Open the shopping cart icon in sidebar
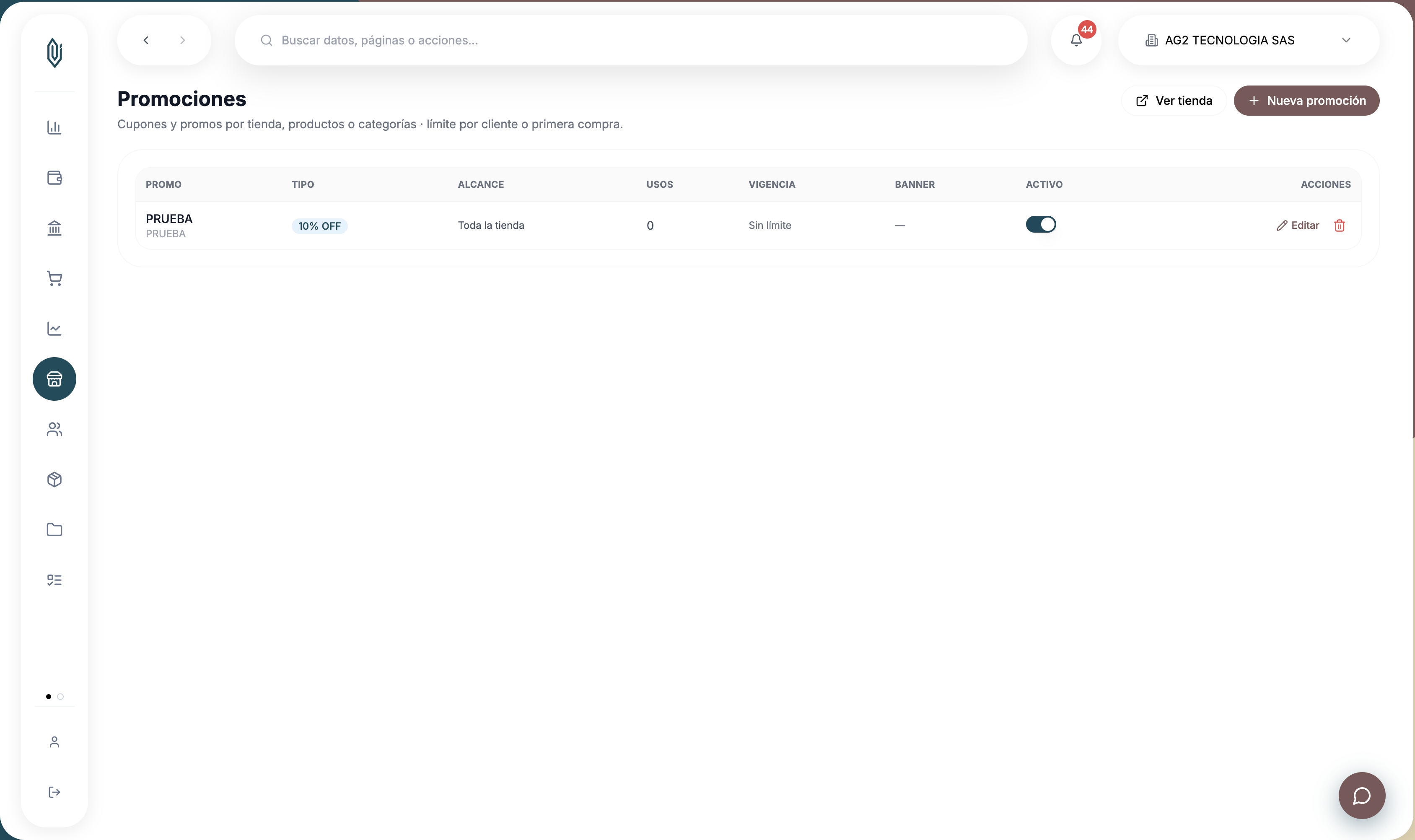Image resolution: width=1415 pixels, height=840 pixels. point(54,278)
